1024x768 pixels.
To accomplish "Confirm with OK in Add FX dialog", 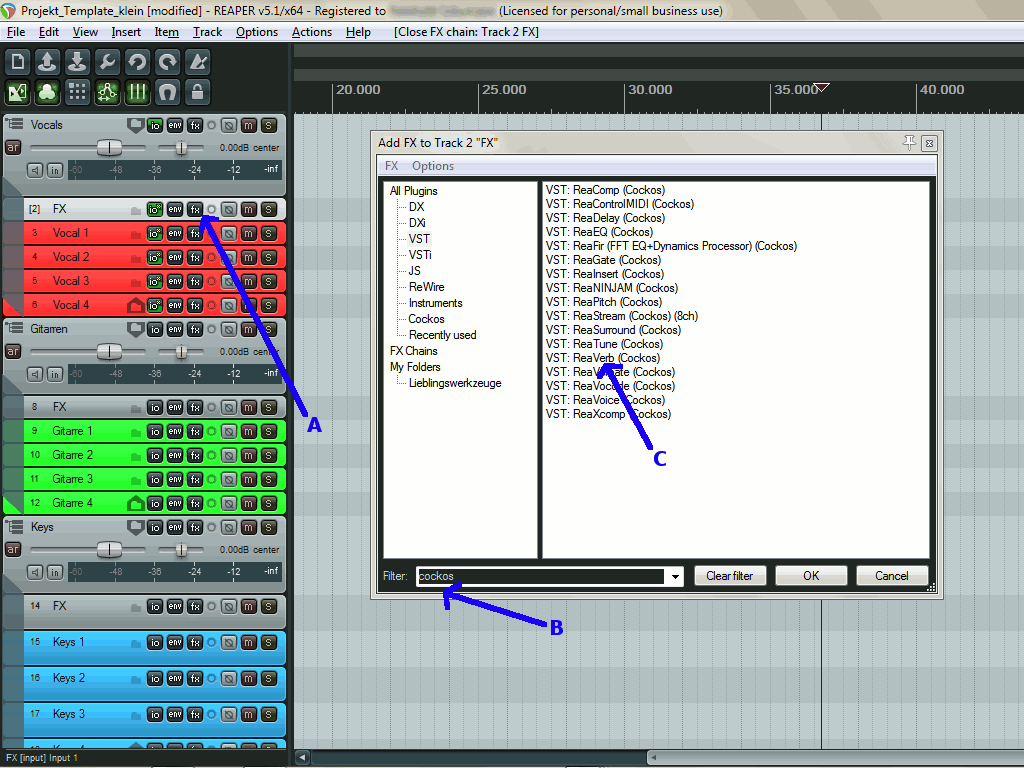I will 811,576.
